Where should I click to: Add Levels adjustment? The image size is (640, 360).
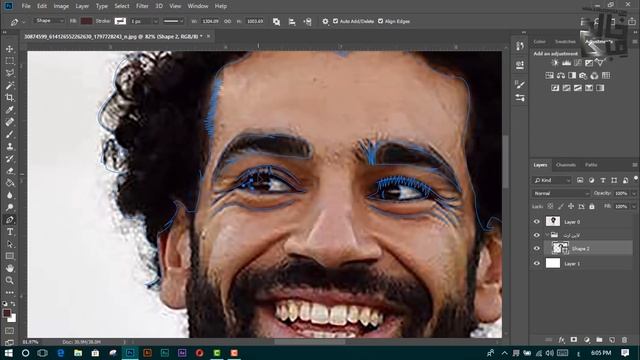click(566, 63)
